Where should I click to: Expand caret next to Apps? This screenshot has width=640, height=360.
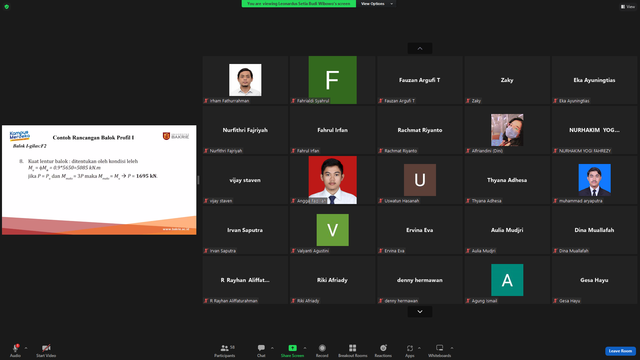click(x=419, y=348)
